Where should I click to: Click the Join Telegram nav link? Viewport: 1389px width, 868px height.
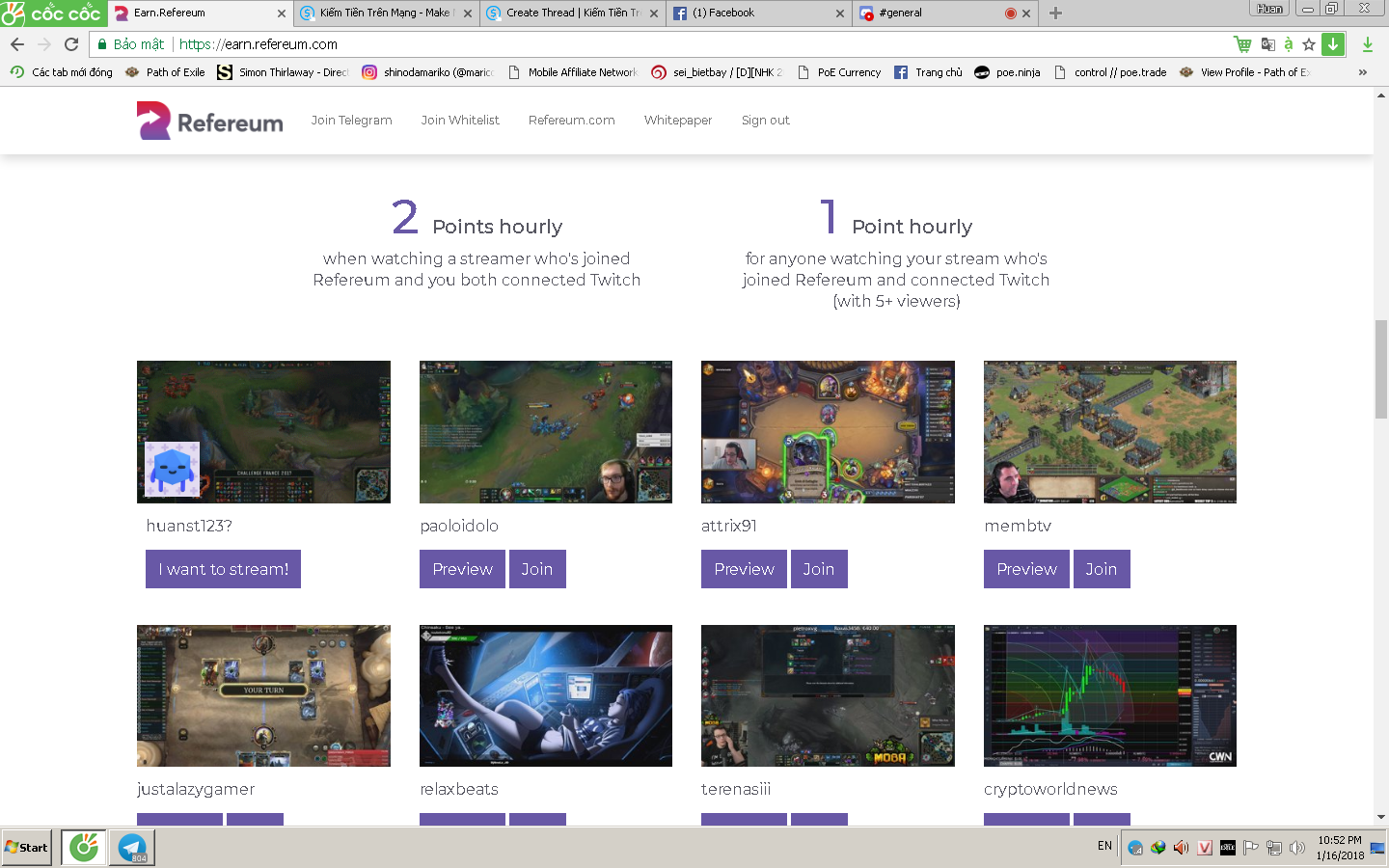coord(352,121)
